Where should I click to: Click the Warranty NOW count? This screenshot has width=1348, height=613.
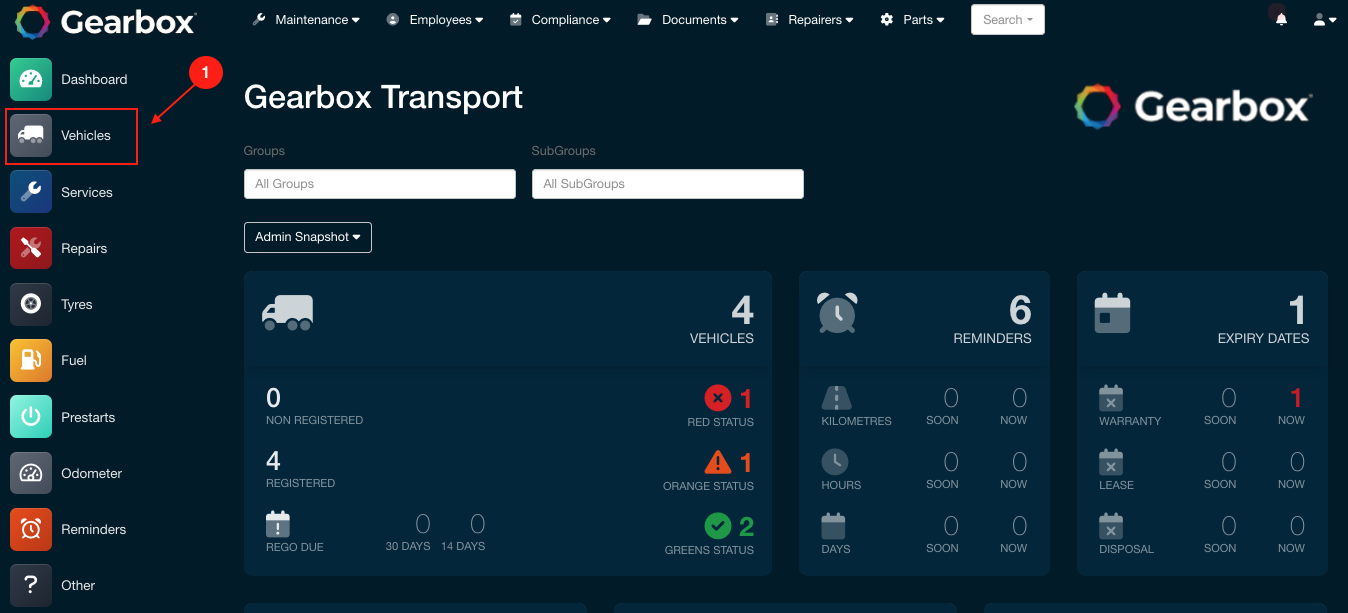click(1296, 398)
